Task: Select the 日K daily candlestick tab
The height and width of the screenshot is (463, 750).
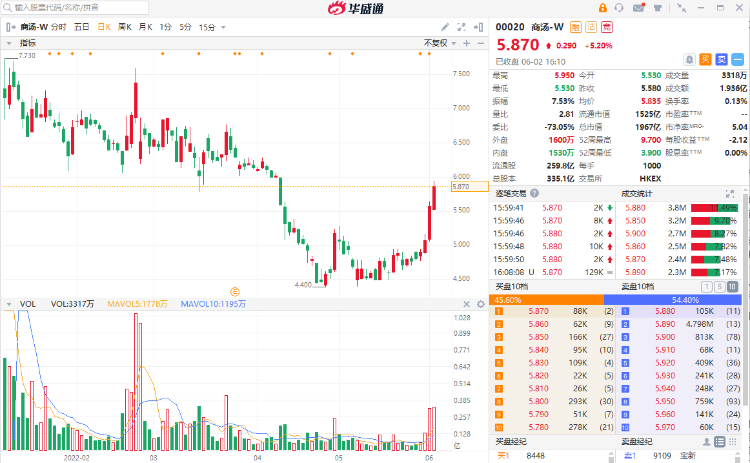Action: tap(104, 27)
